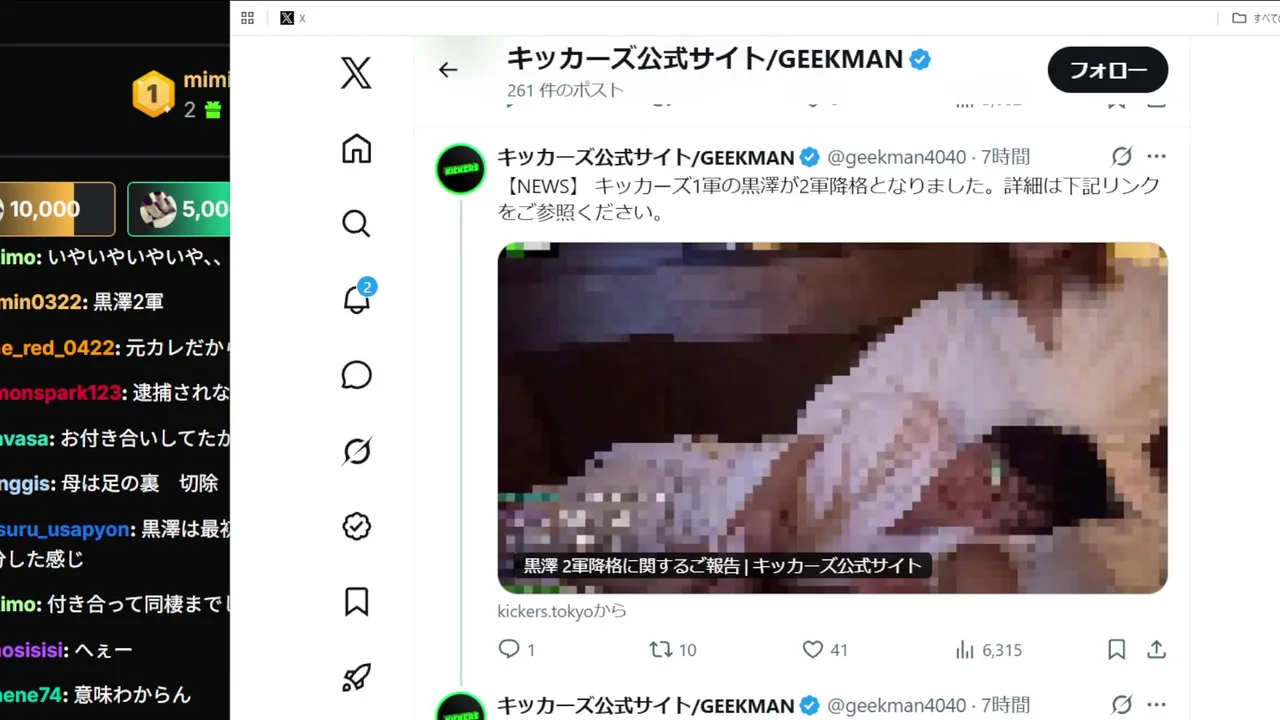Open the X home logo in the sidebar
This screenshot has width=1280, height=720.
356,73
